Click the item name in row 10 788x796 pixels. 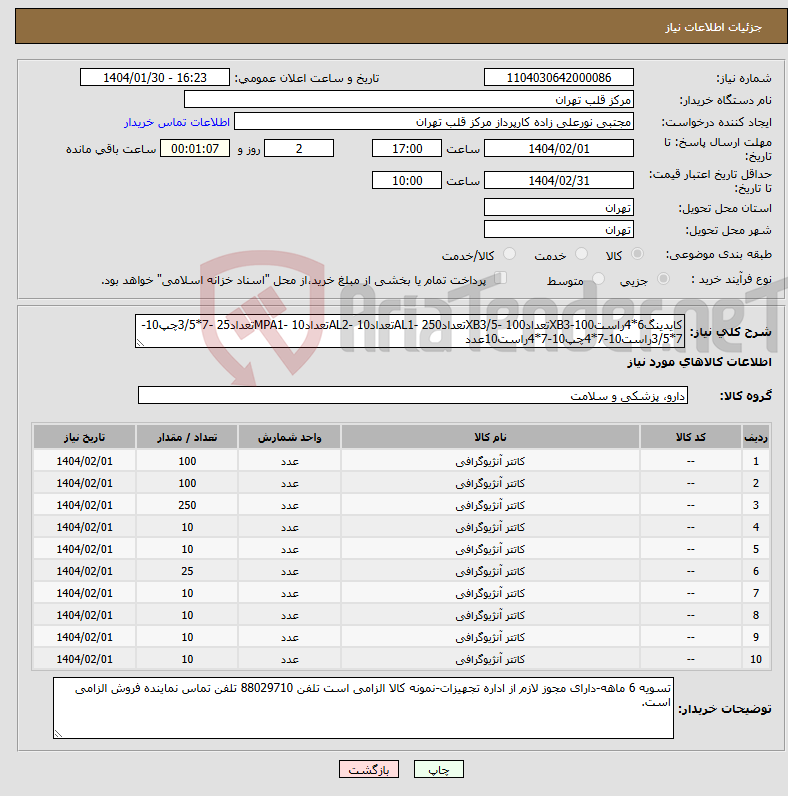pos(490,659)
